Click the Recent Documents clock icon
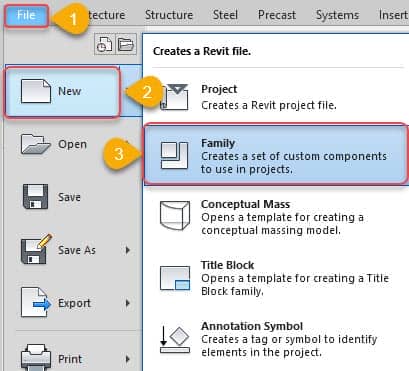Screen dimensions: 409x371 pyautogui.click(x=104, y=44)
